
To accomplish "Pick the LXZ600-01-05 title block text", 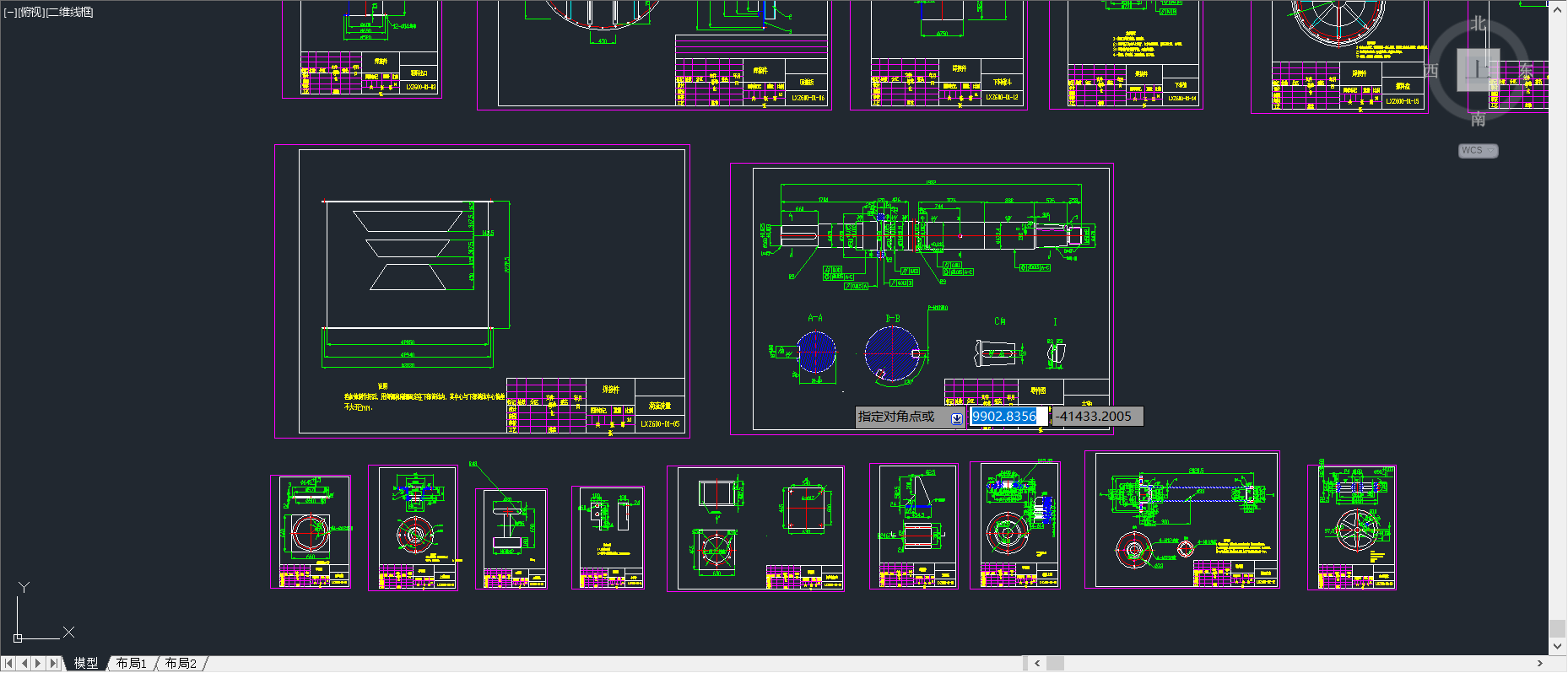I will (x=660, y=424).
